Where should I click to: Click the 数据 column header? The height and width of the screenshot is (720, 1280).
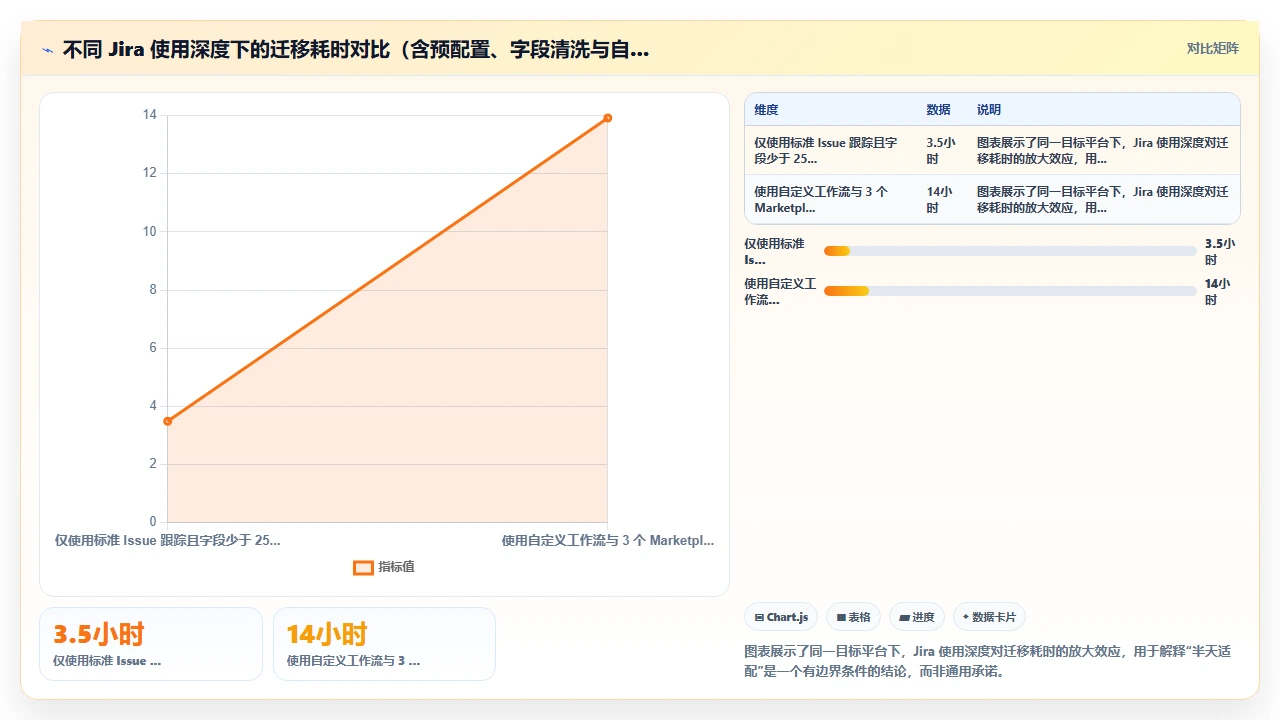938,109
